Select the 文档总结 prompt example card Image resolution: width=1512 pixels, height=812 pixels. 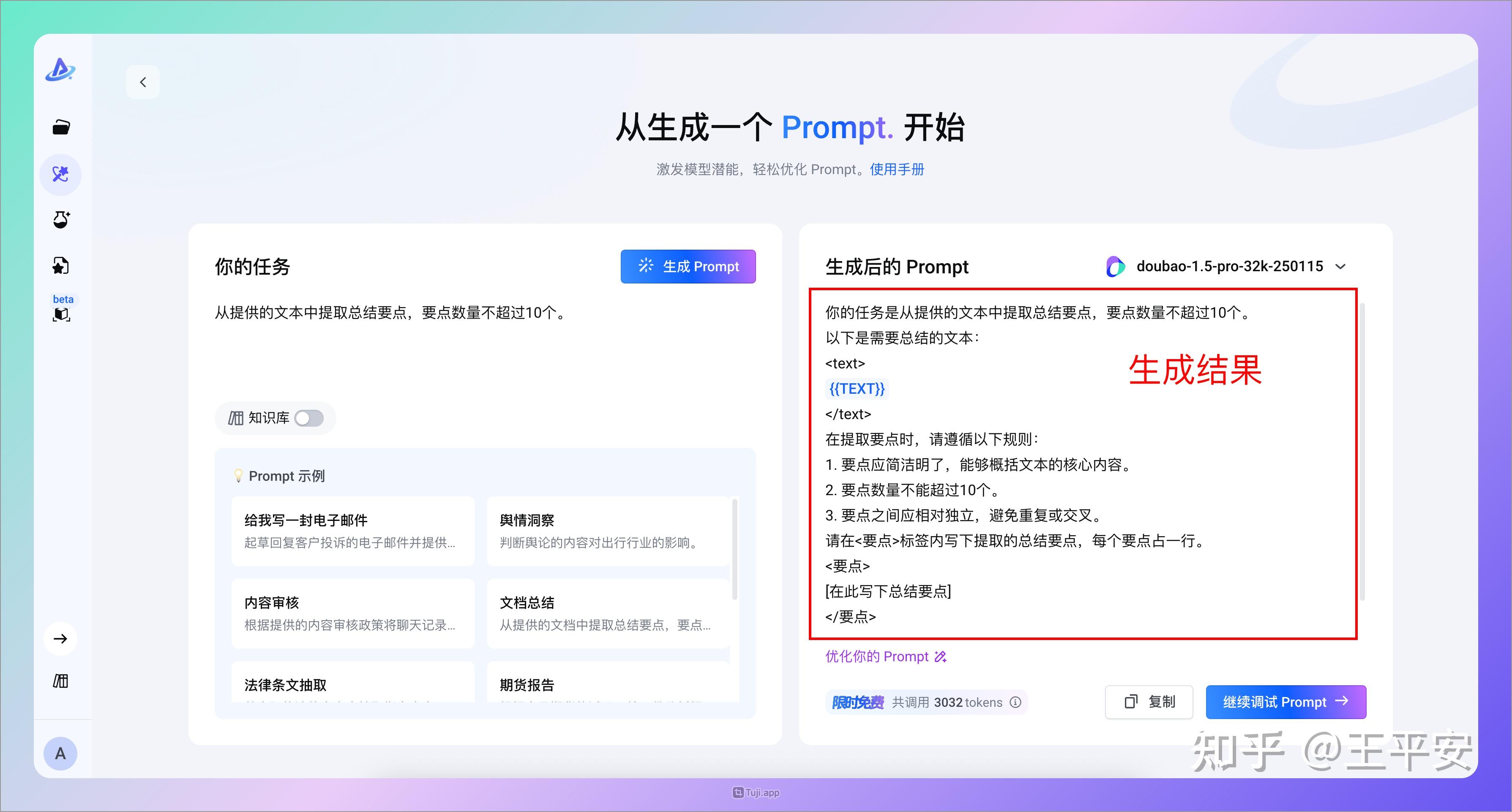point(609,613)
